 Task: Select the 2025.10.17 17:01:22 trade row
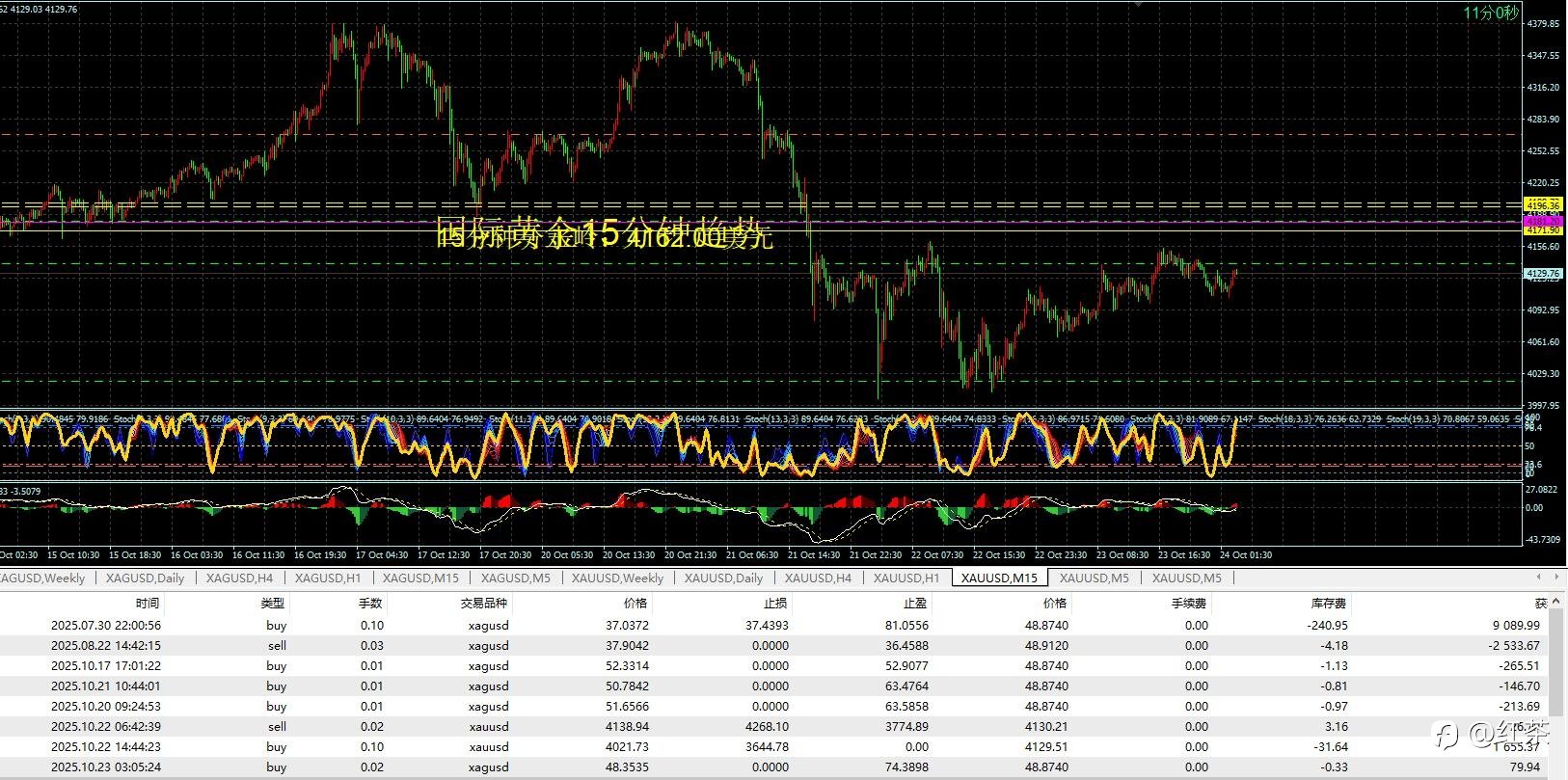[x=775, y=665]
